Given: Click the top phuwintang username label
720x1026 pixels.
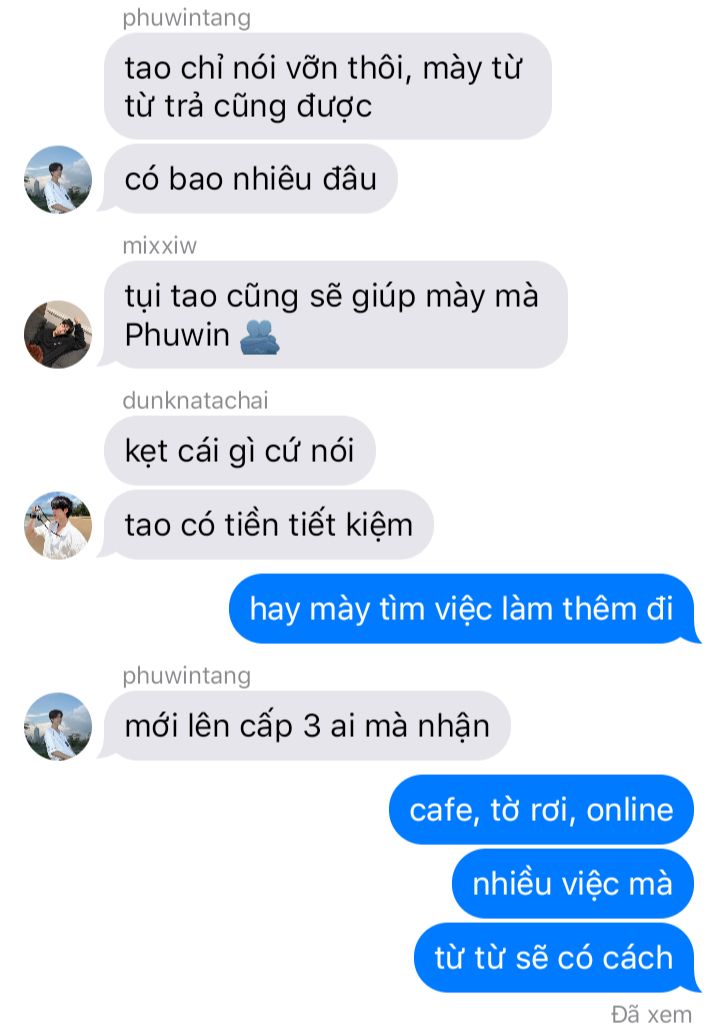Looking at the screenshot, I should tap(187, 18).
